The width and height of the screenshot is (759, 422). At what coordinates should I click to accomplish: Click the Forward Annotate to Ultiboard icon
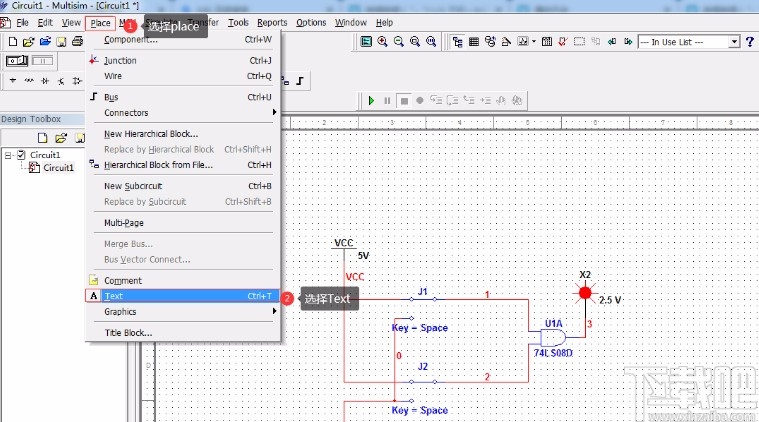coord(628,42)
